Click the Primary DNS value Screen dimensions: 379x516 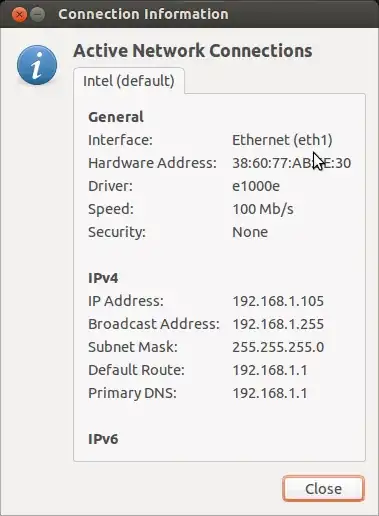[270, 393]
